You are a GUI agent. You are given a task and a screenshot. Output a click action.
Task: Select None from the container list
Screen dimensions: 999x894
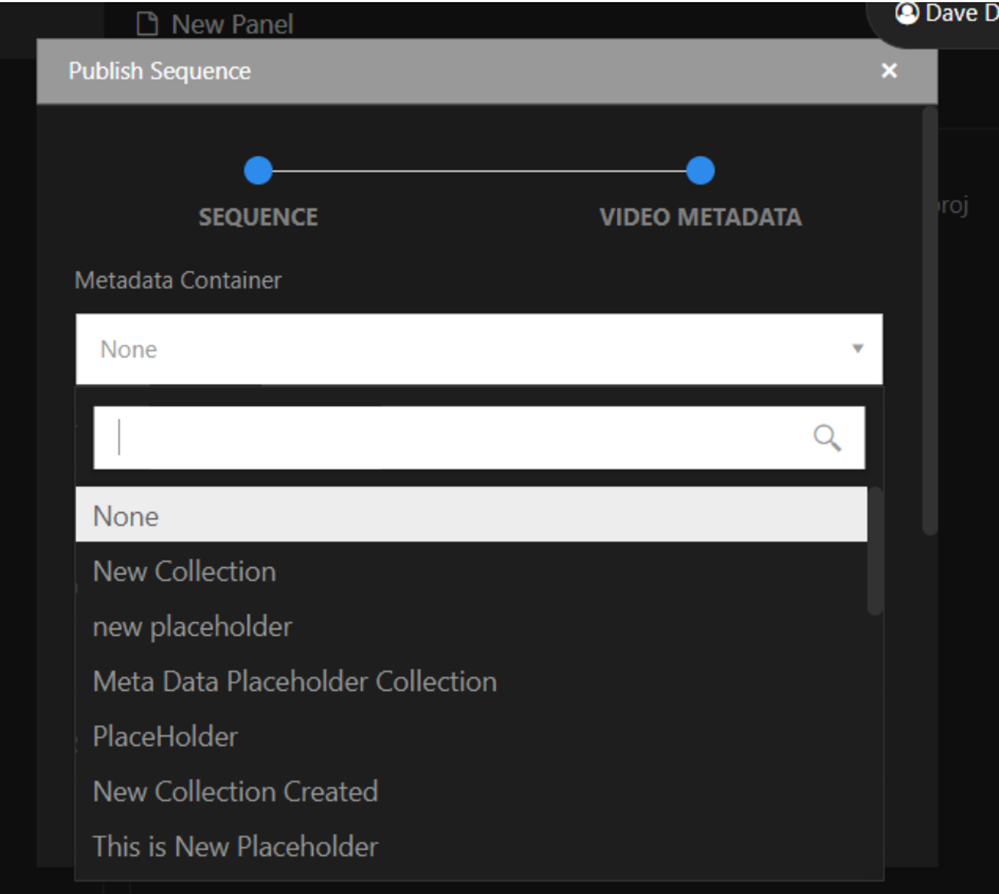(471, 515)
